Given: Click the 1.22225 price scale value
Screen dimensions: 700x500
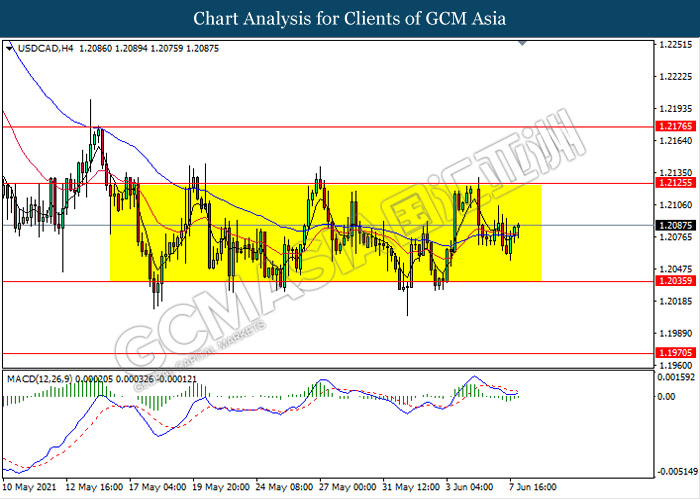Looking at the screenshot, I should [x=676, y=76].
